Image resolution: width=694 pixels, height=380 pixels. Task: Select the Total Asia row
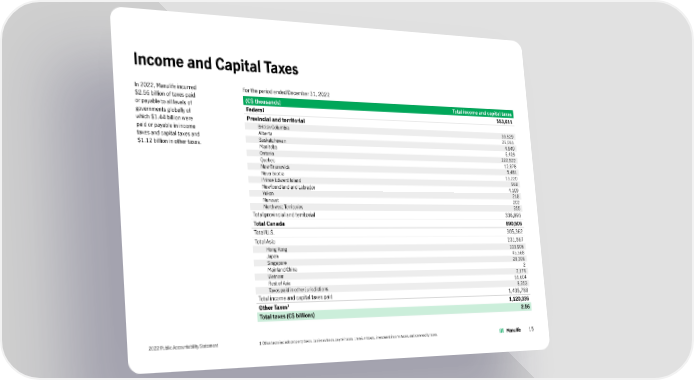point(389,241)
